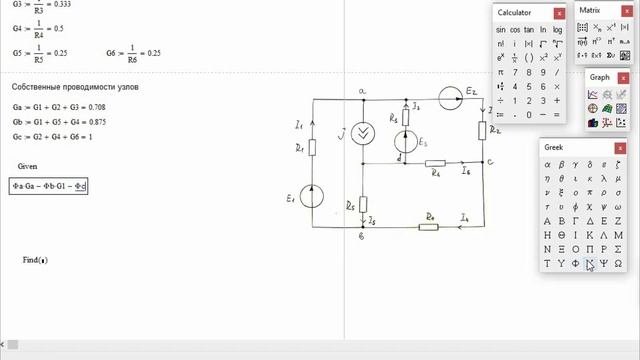The height and width of the screenshot is (360, 640).
Task: Click the Russian heading Собственные проводимости узлов
Action: pyautogui.click(x=75, y=87)
